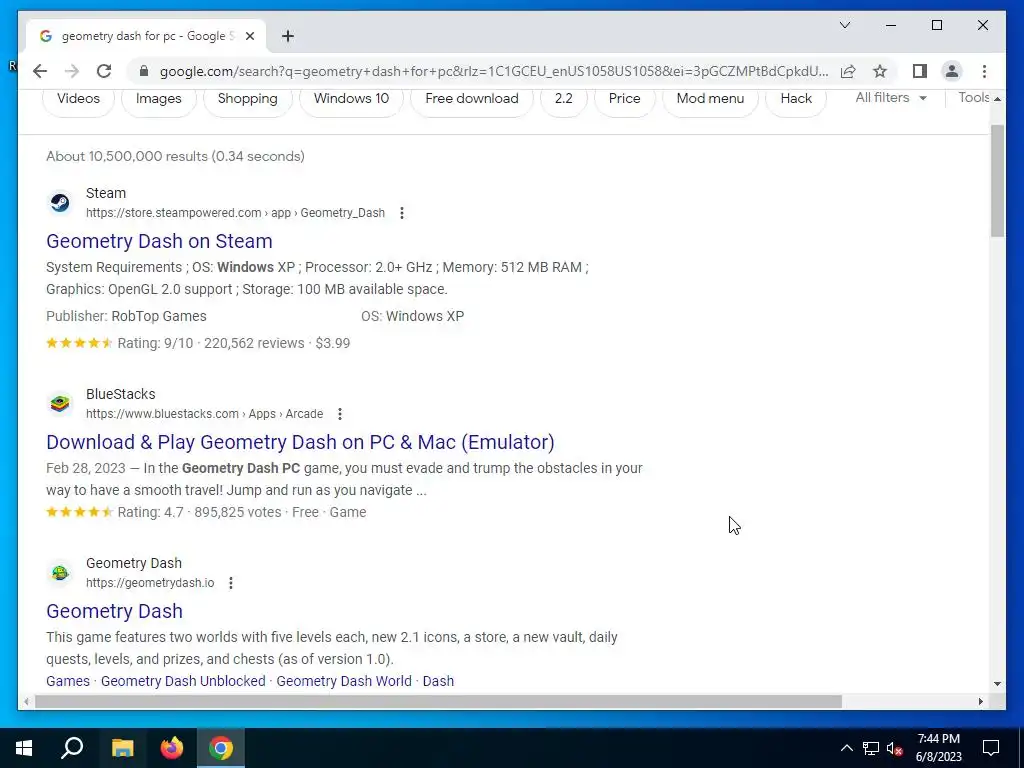
Task: Open the Dash sitelink
Action: [438, 681]
